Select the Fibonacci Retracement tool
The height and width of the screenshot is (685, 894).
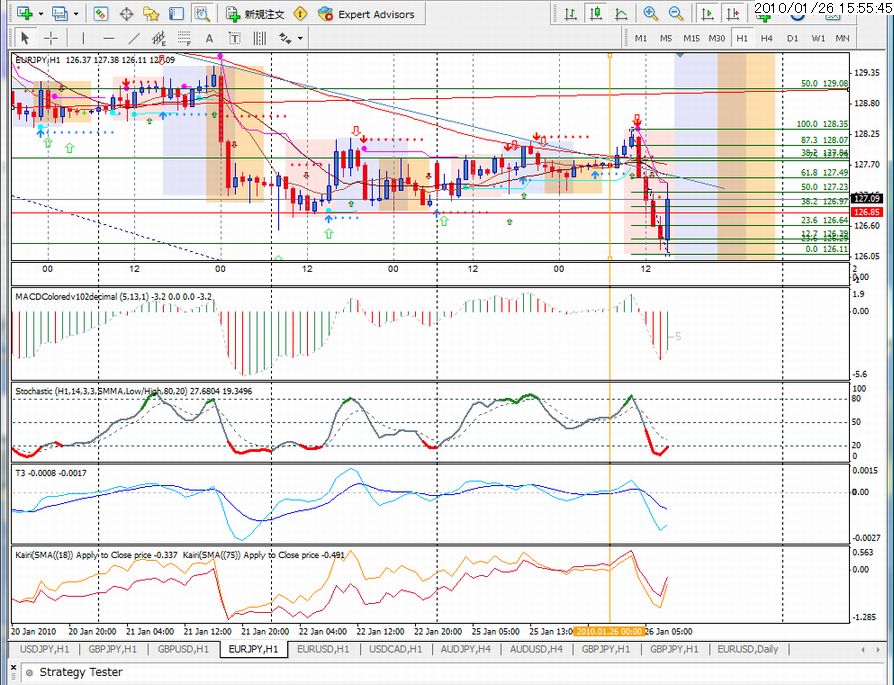coord(184,38)
